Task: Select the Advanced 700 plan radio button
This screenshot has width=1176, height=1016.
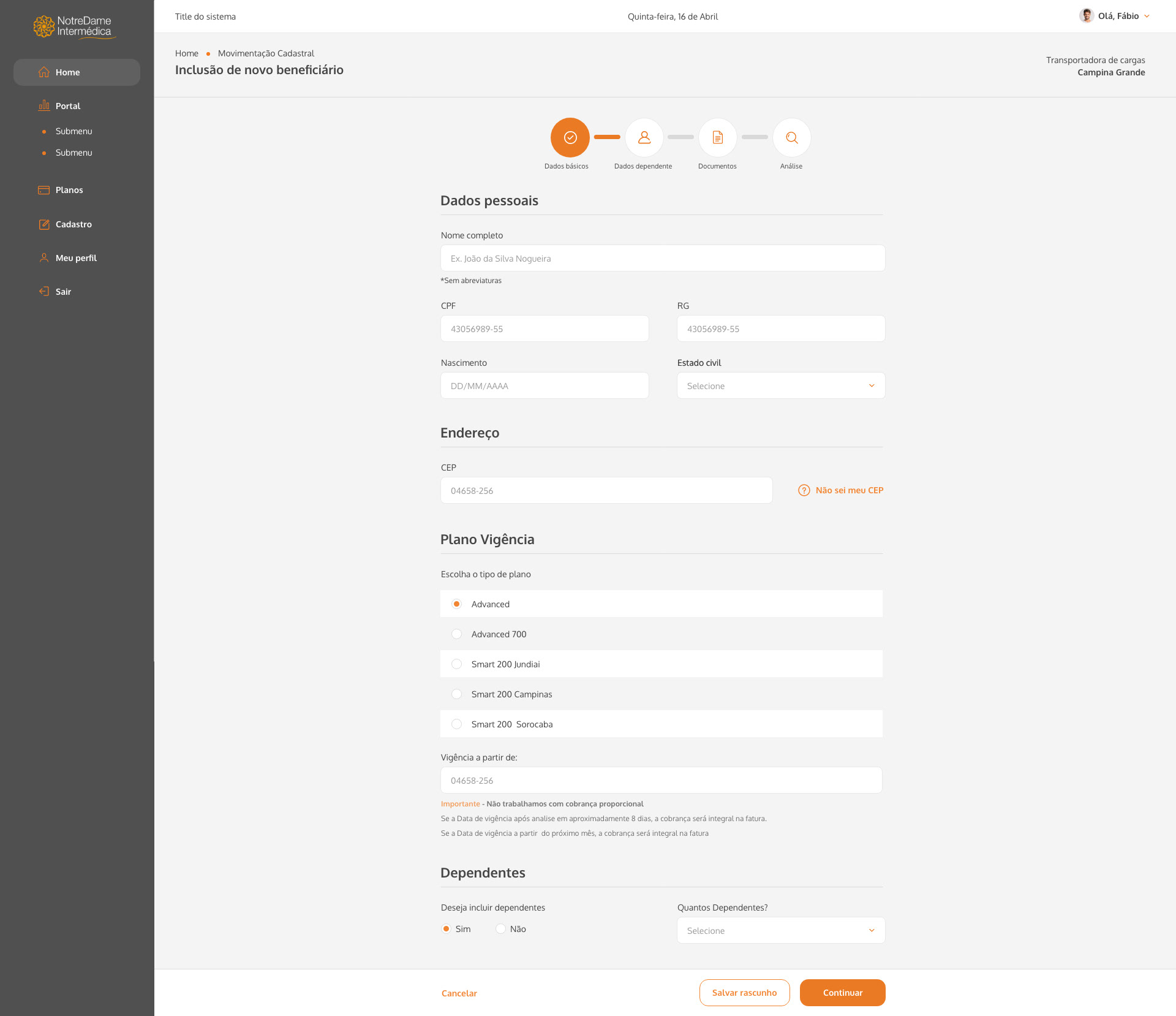Action: (x=456, y=634)
